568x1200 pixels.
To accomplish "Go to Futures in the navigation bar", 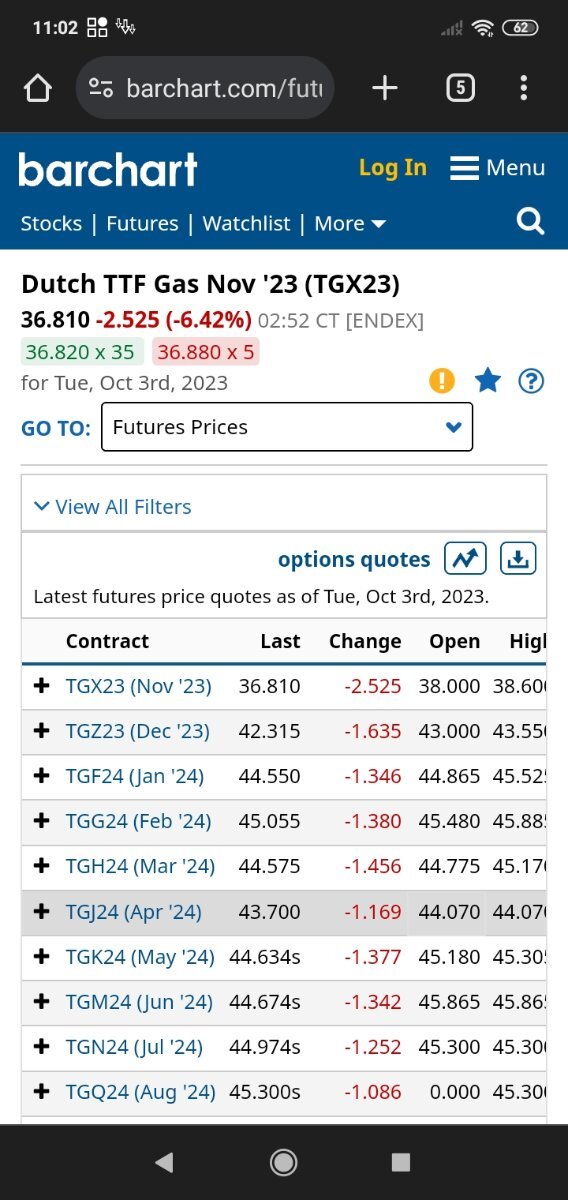I will click(142, 223).
